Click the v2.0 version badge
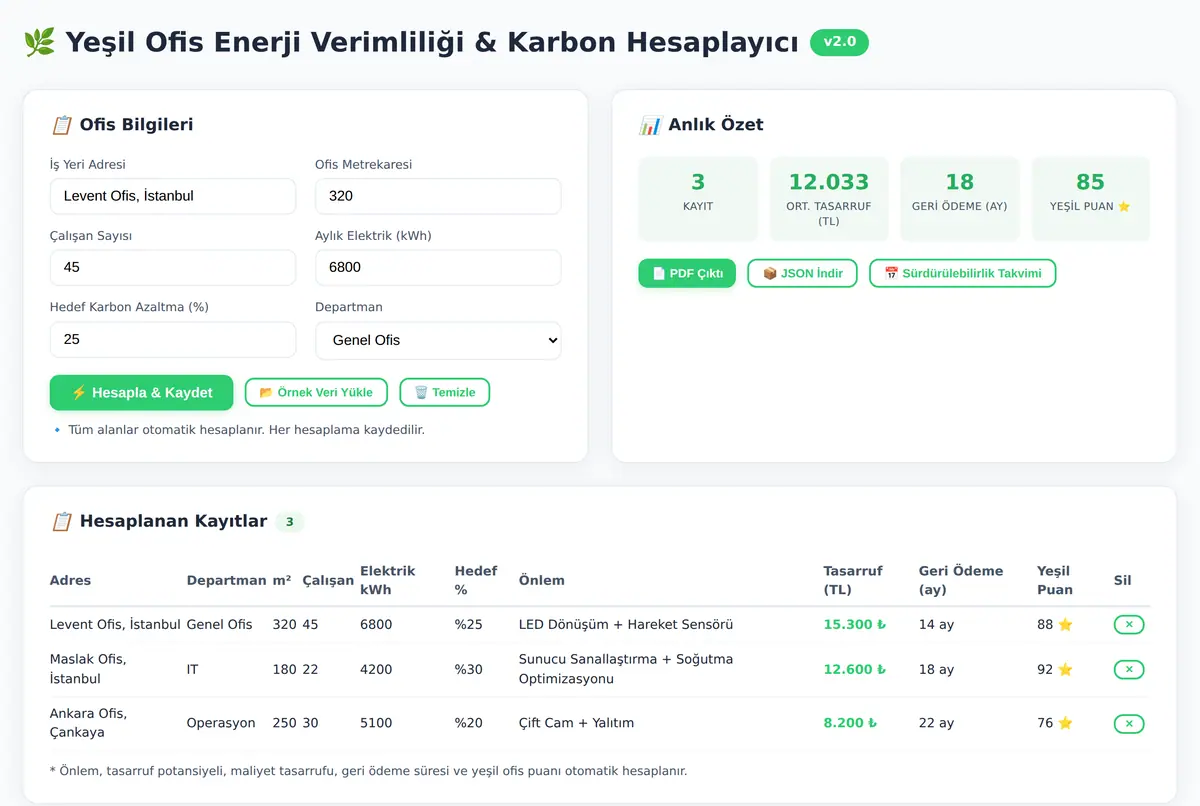This screenshot has height=806, width=1200. (839, 42)
